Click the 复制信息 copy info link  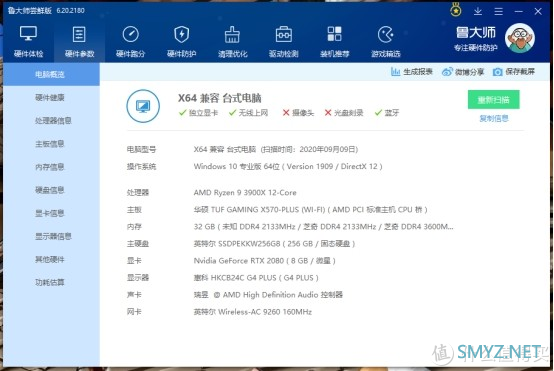(494, 118)
